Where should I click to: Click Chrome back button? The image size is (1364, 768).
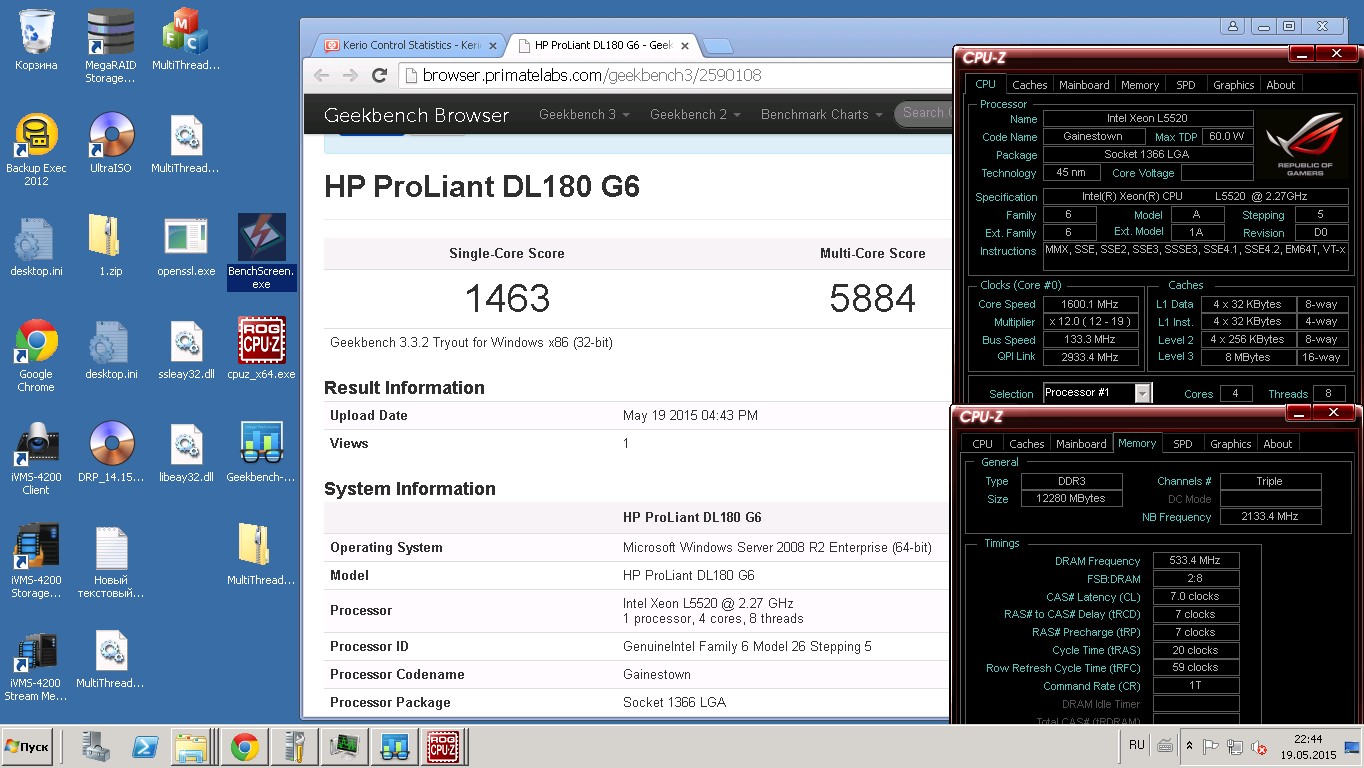321,75
